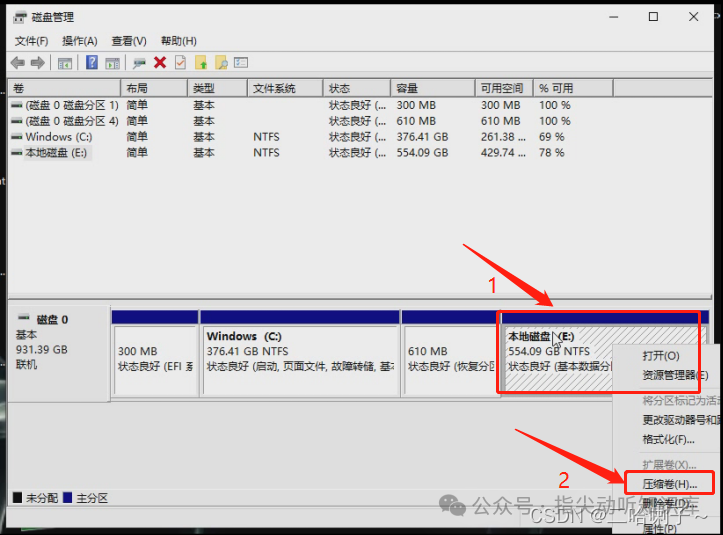Sort by the 容量 column header
723x535 pixels.
(433, 88)
